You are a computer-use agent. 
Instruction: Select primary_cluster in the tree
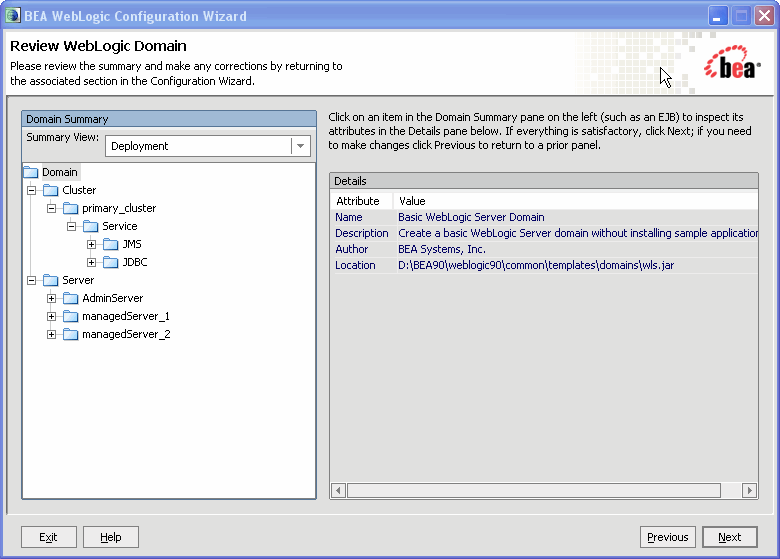click(119, 208)
